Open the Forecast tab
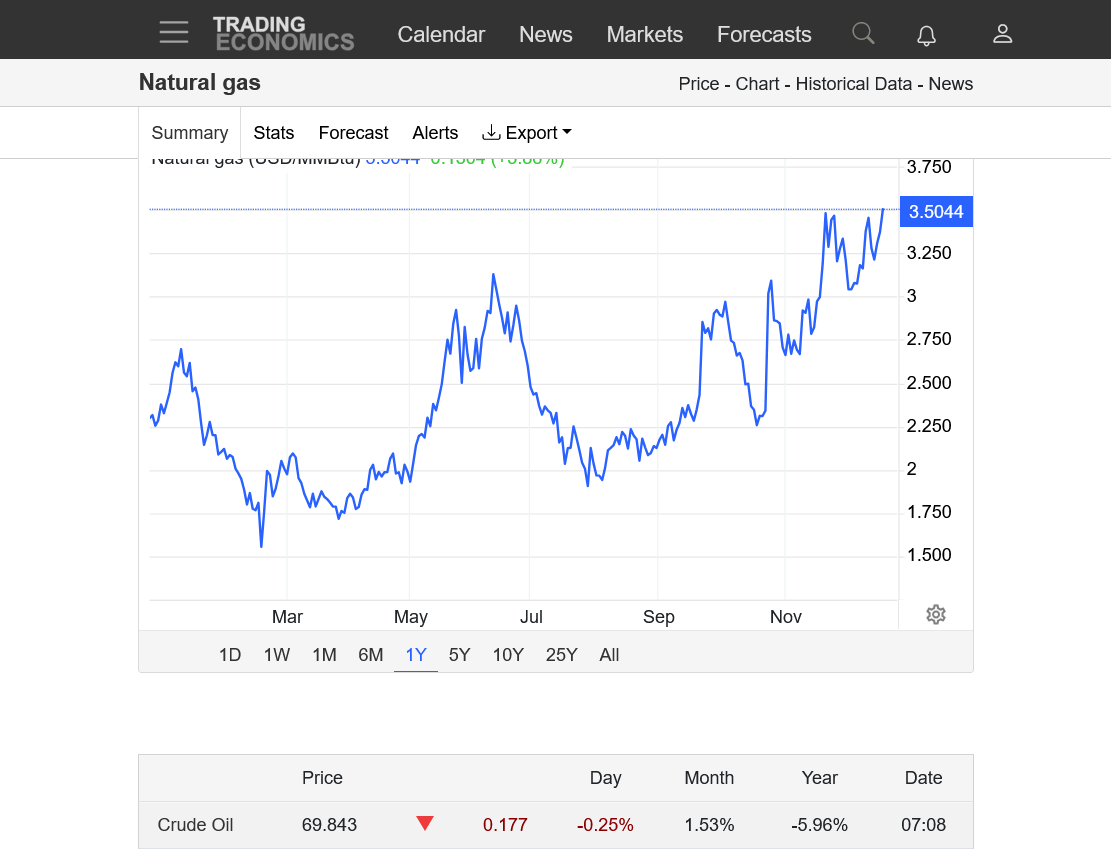Viewport: 1111px width, 849px height. (x=353, y=133)
